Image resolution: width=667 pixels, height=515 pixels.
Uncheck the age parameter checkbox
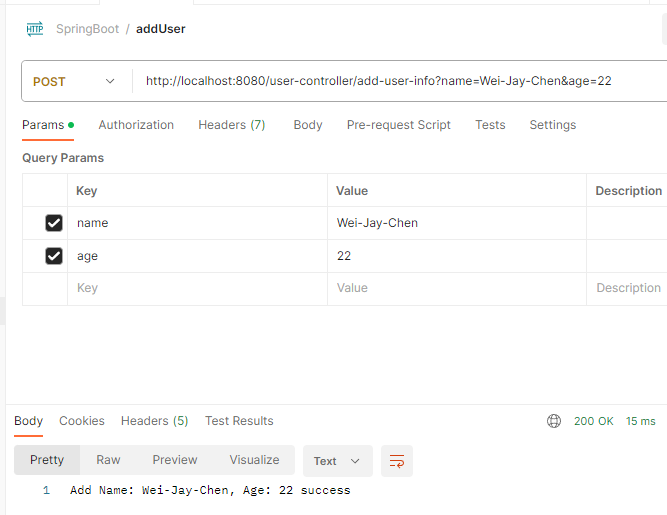click(x=54, y=256)
